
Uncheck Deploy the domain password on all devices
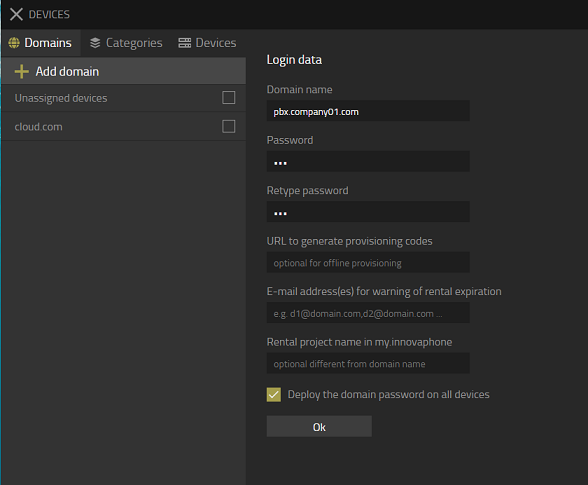(x=274, y=395)
